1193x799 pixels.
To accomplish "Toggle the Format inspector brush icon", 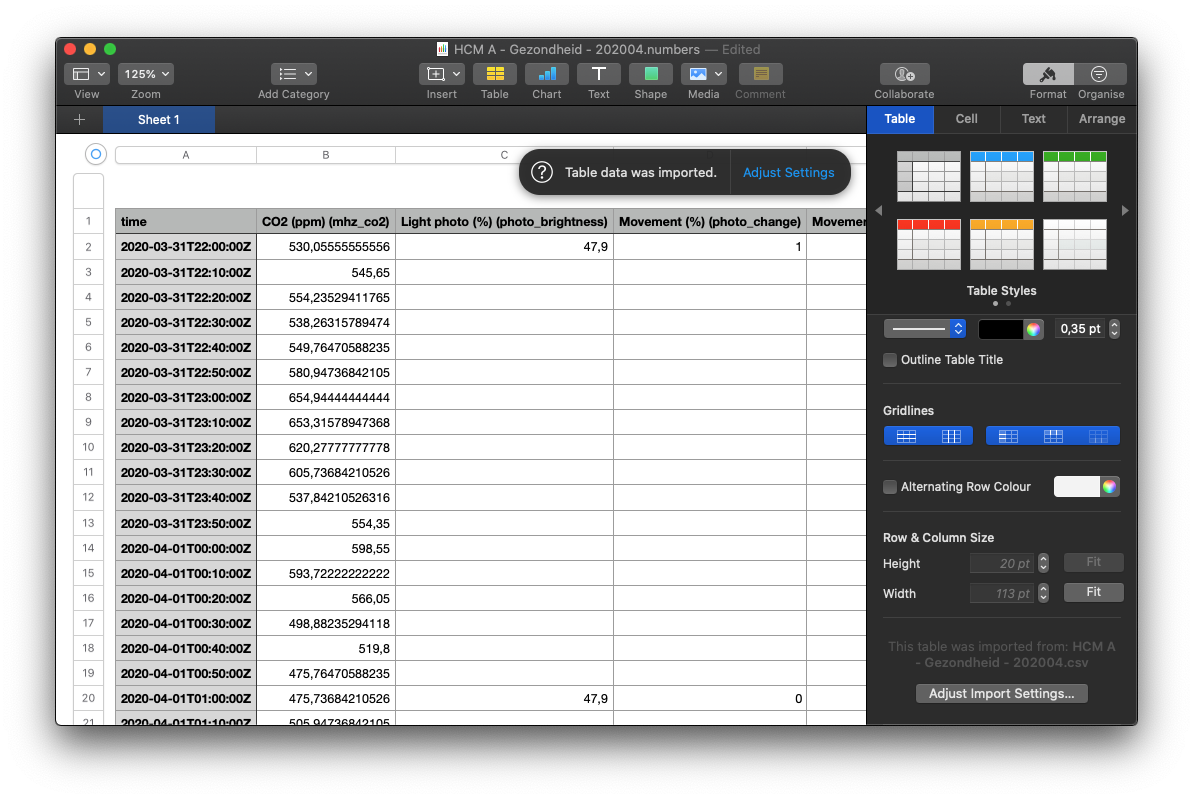I will coord(1048,74).
